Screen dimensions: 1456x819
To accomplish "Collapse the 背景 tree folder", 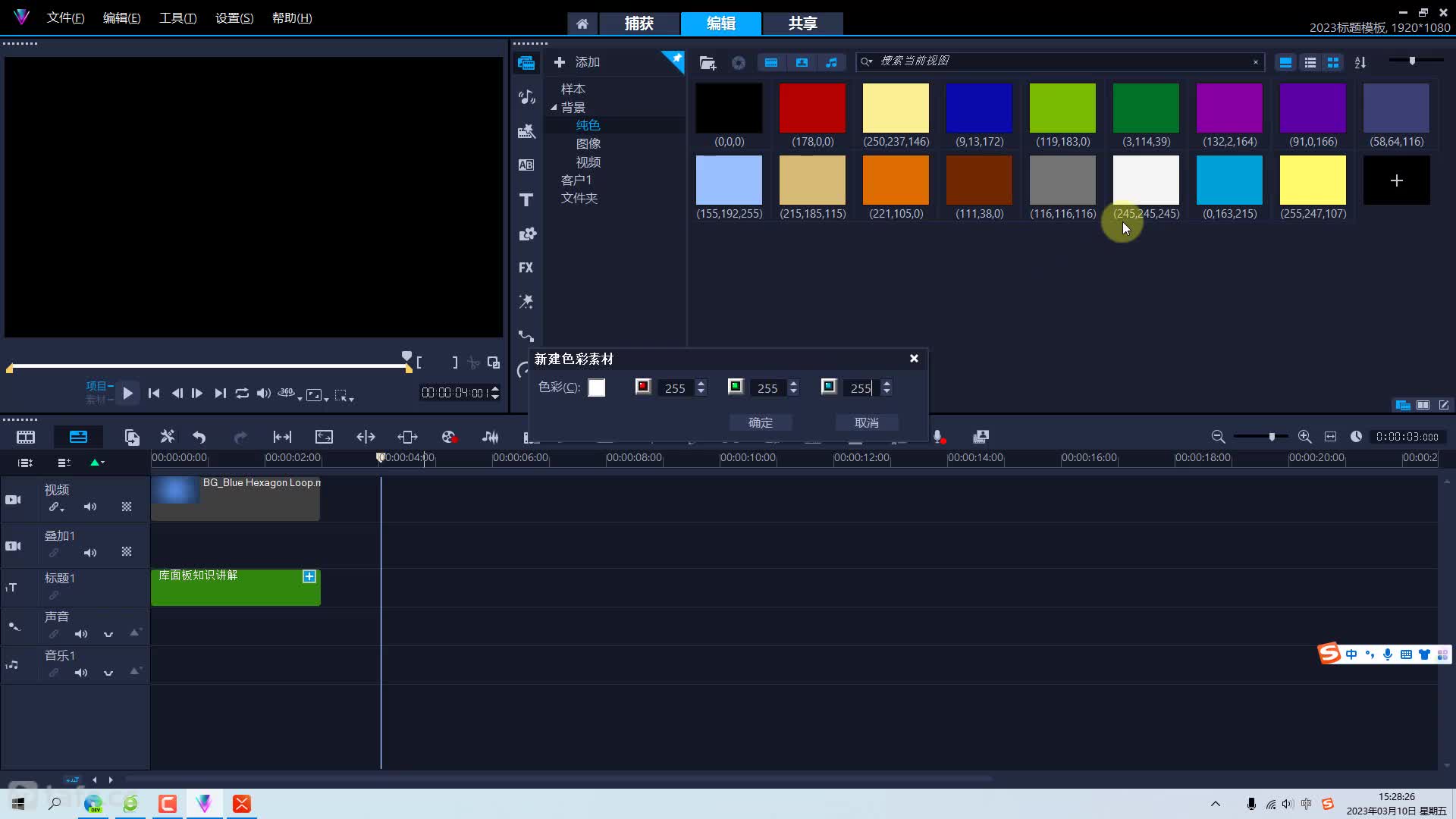I will (554, 108).
